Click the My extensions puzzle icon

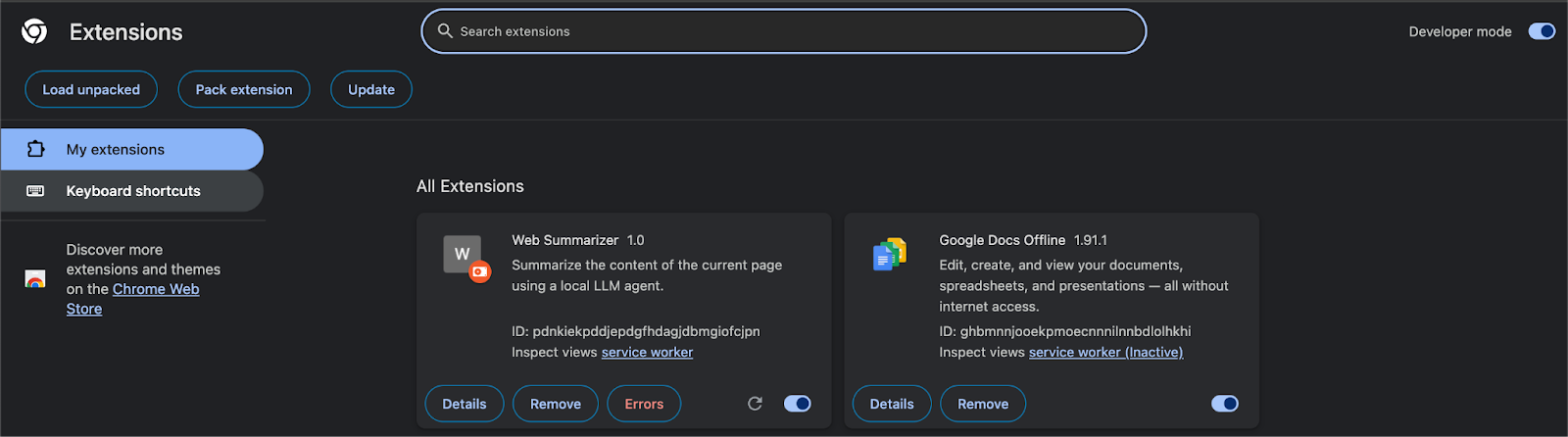(36, 149)
